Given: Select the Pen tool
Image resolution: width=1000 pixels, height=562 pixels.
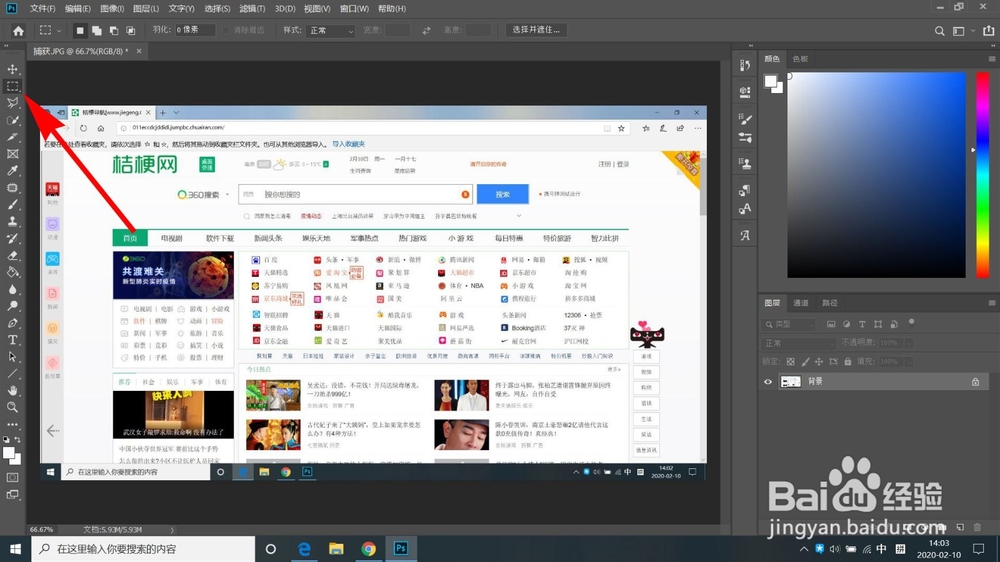Looking at the screenshot, I should [x=12, y=323].
